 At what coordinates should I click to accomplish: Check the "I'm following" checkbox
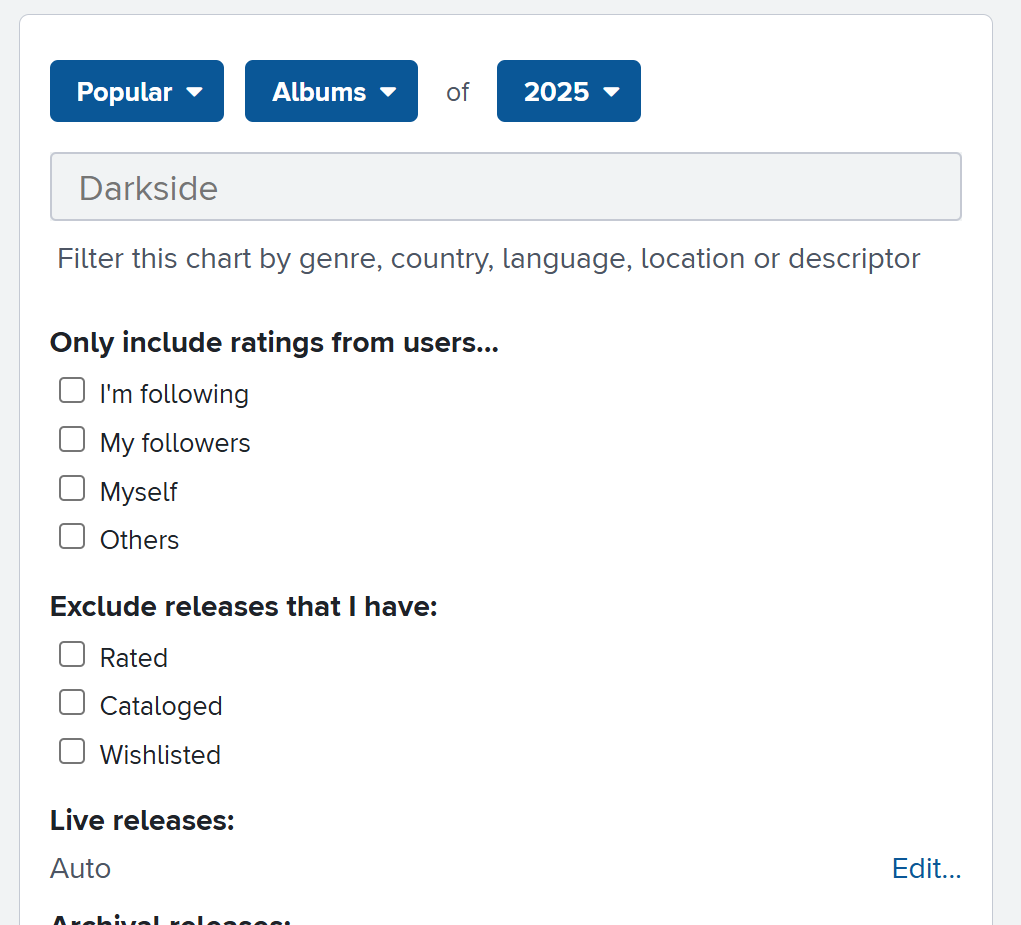coord(72,391)
